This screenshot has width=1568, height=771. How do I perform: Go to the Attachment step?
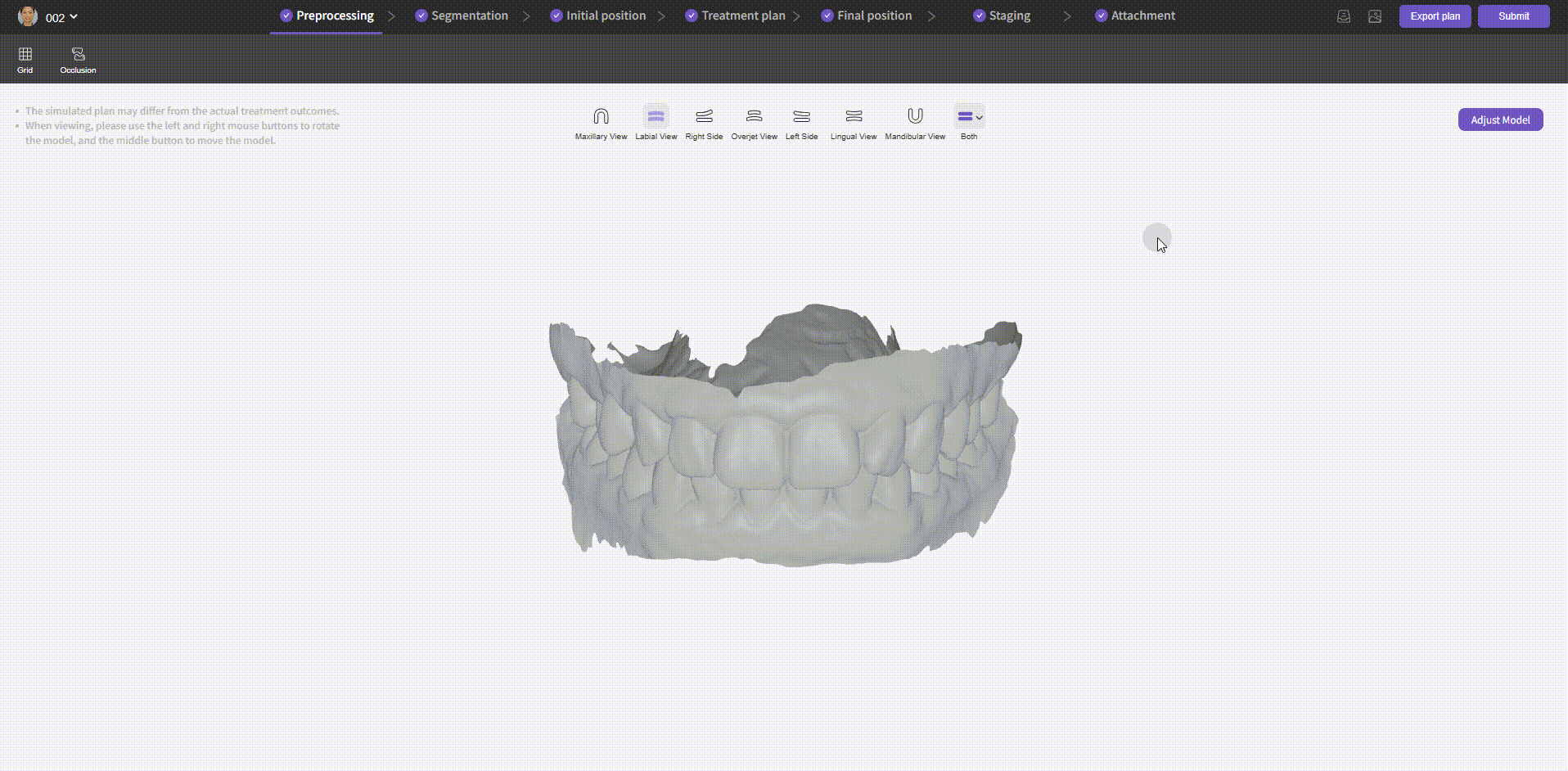pos(1135,16)
